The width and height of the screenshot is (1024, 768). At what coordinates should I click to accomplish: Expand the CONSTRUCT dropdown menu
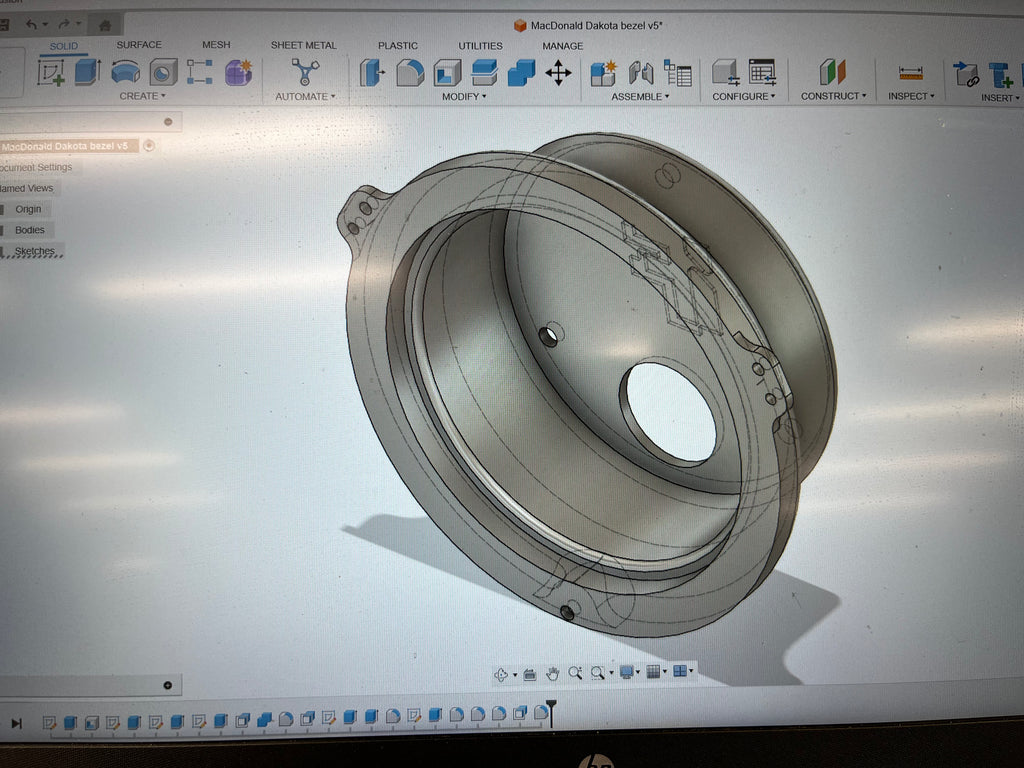point(833,96)
